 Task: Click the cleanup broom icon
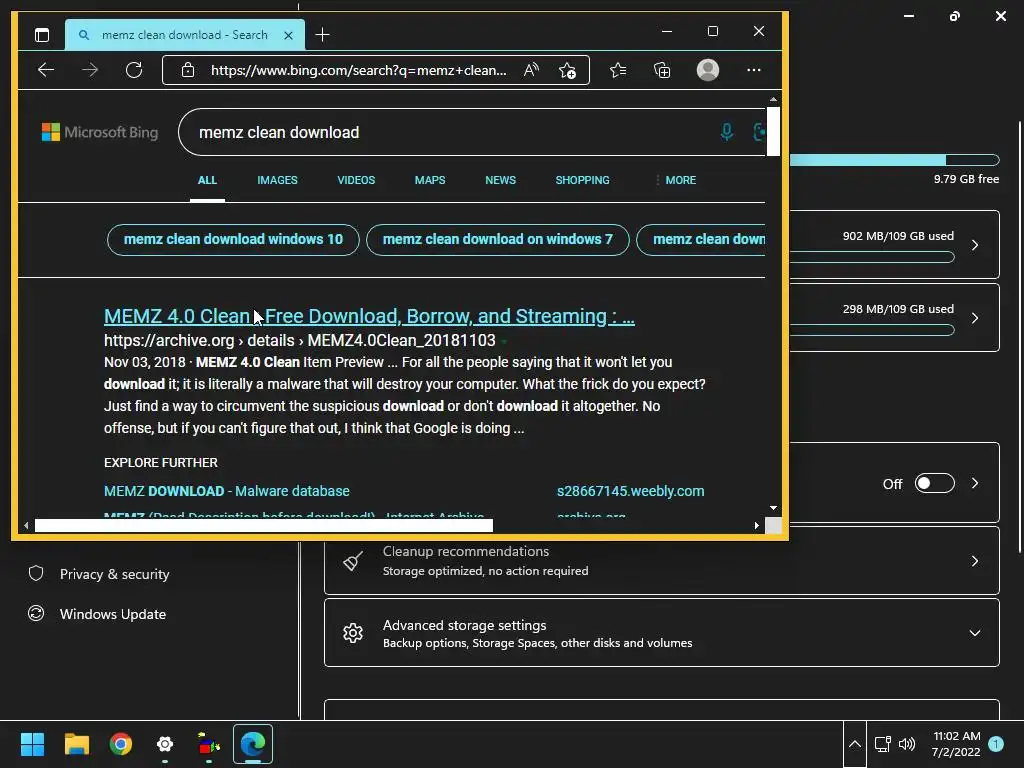353,561
